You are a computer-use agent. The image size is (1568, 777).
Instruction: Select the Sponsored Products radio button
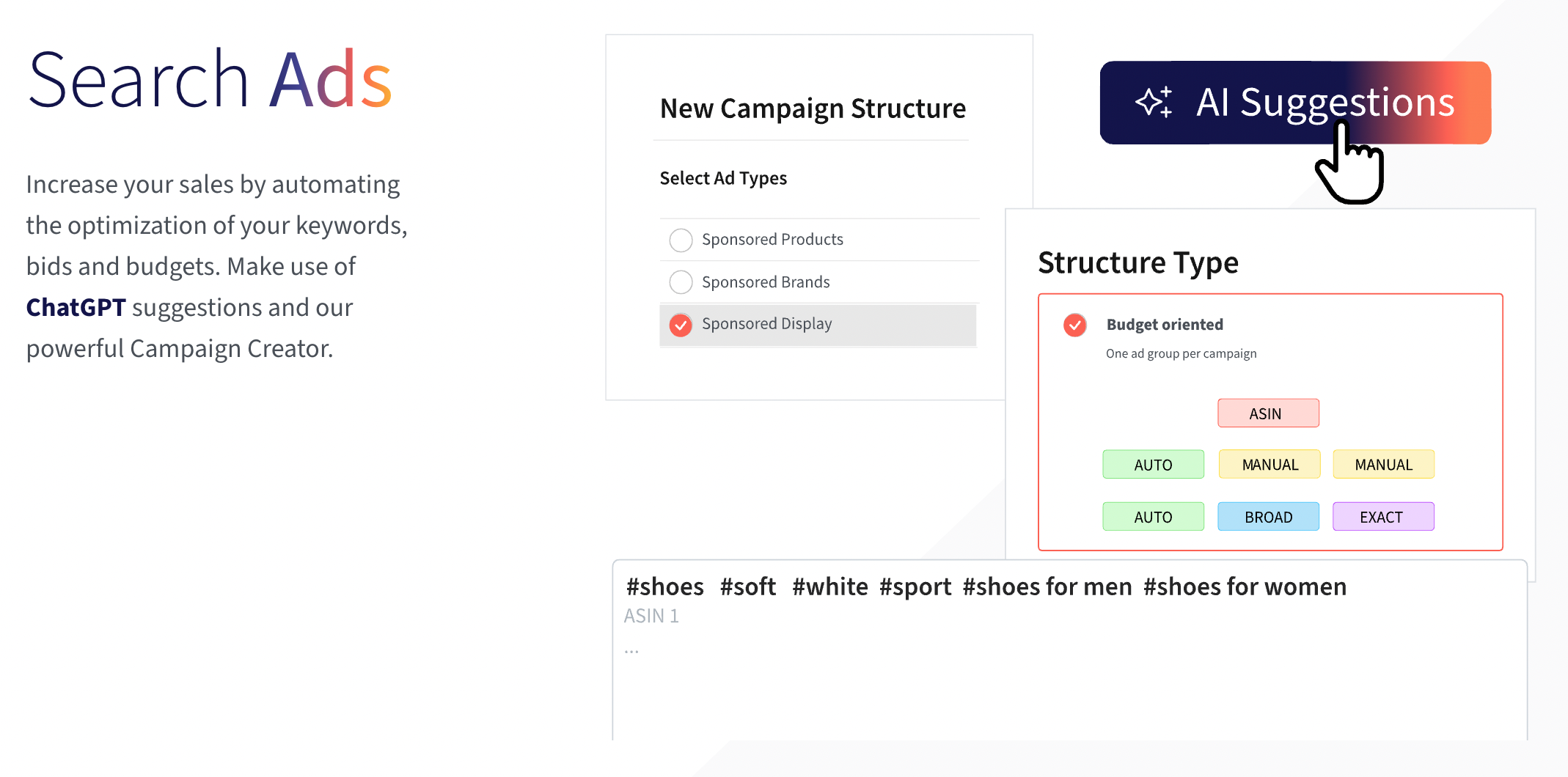[x=681, y=240]
